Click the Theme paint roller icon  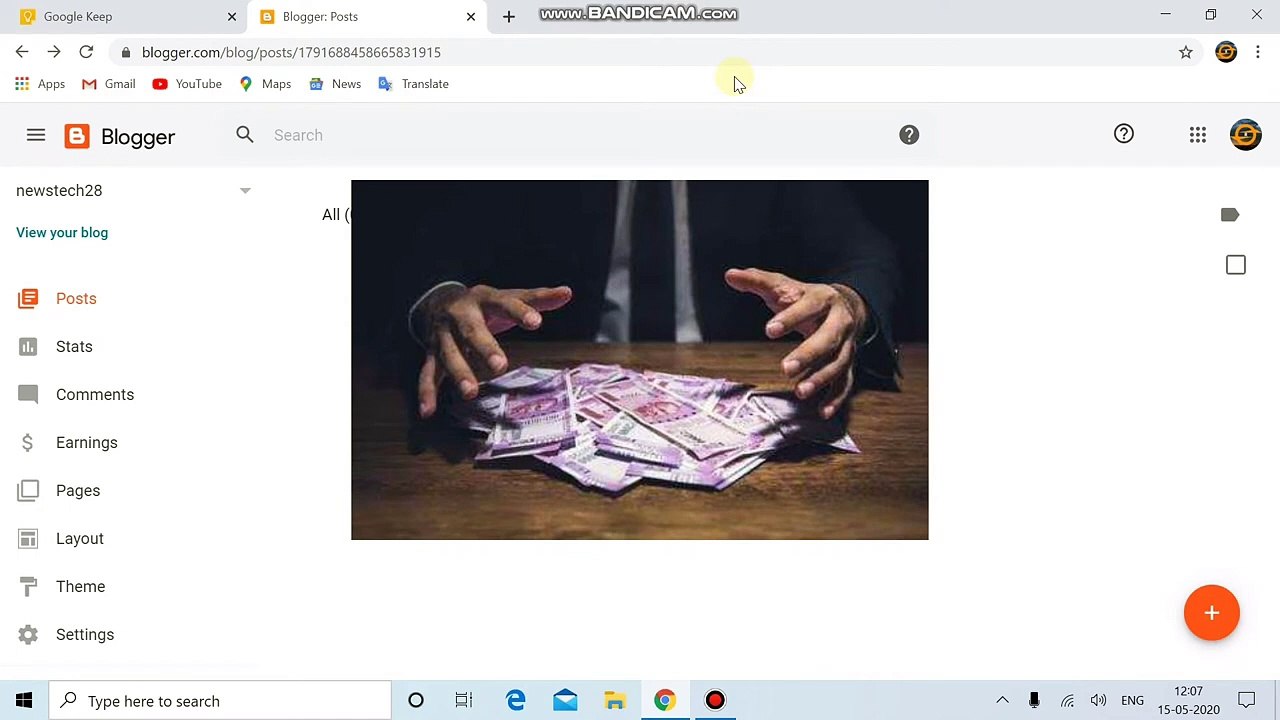tap(28, 586)
